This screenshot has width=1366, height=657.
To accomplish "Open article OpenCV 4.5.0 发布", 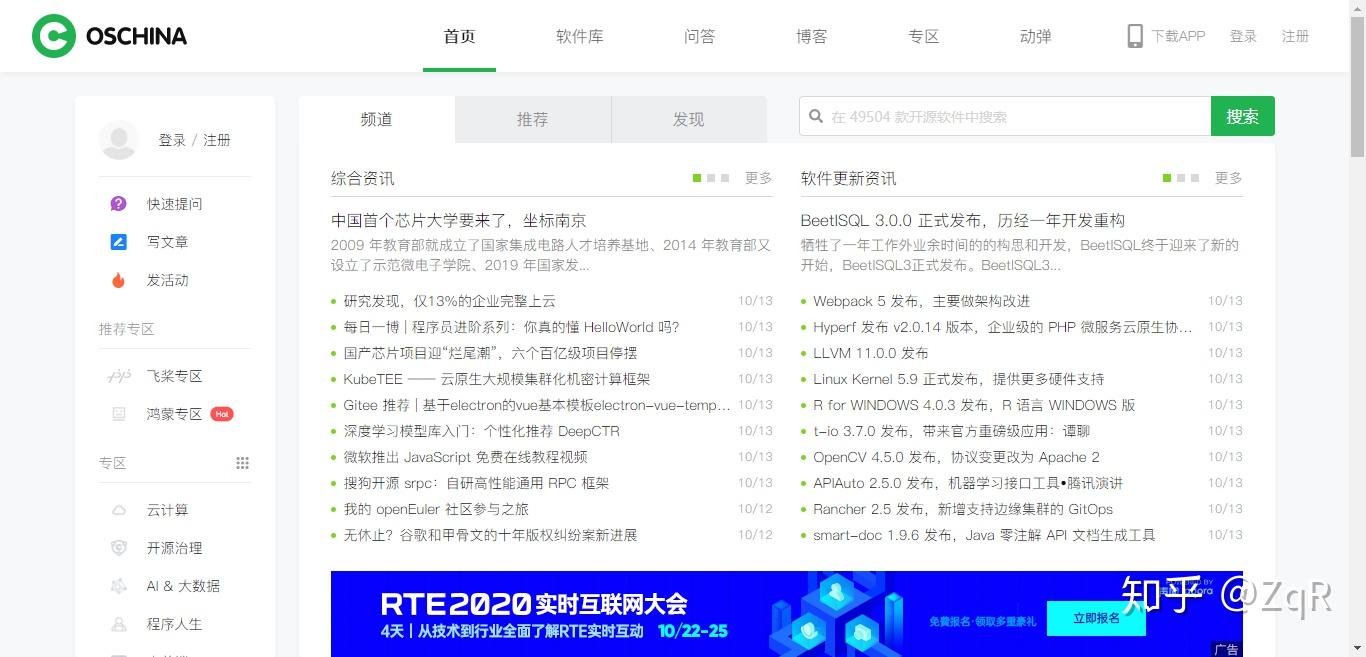I will tap(957, 457).
